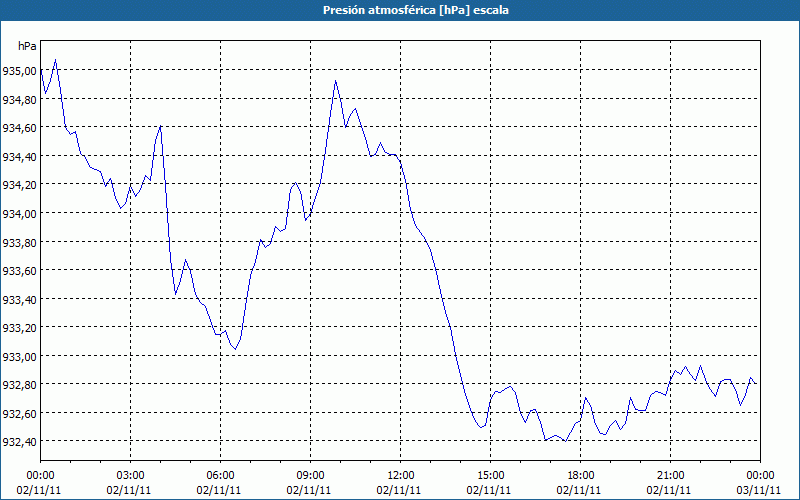Click the 934,60 y-axis value
The height and width of the screenshot is (500, 800).
coord(19,128)
